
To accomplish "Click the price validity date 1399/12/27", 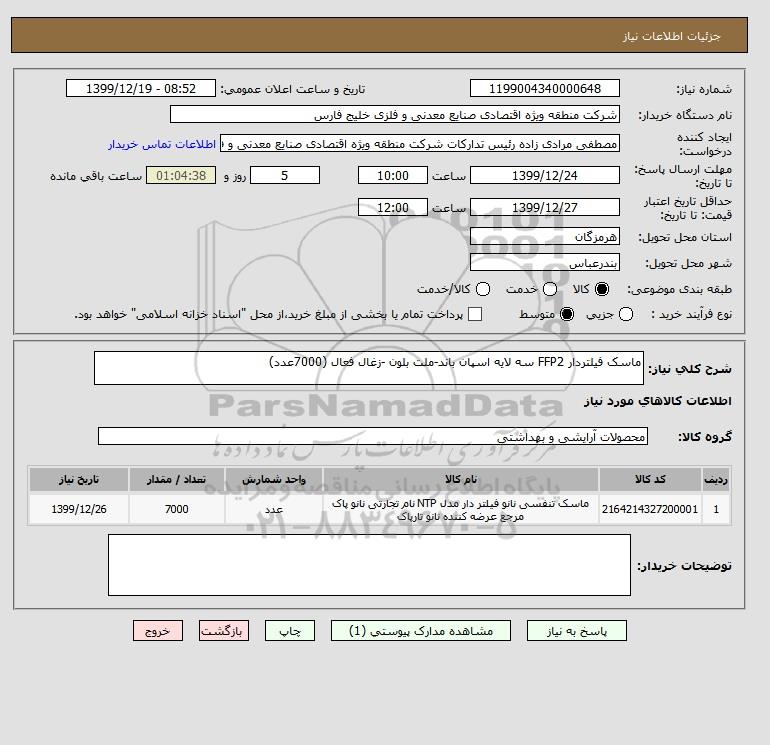I will [545, 207].
